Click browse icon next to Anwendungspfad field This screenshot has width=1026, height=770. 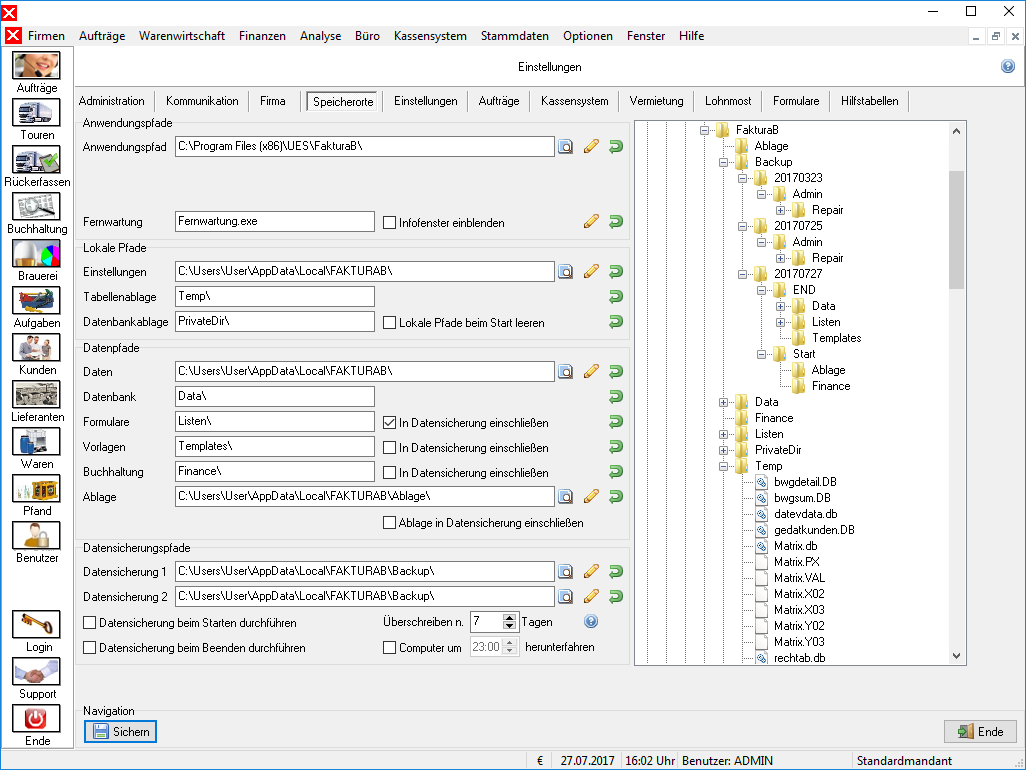(x=565, y=147)
